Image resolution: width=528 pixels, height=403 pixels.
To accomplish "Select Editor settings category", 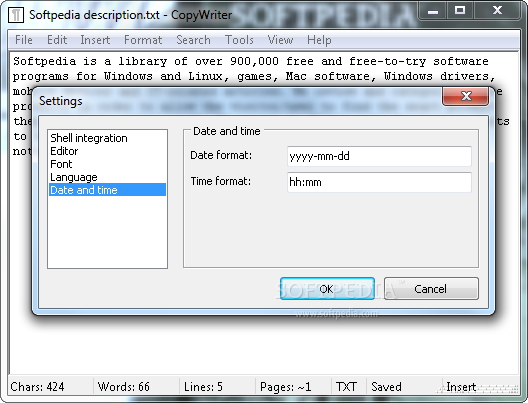I will pos(107,151).
